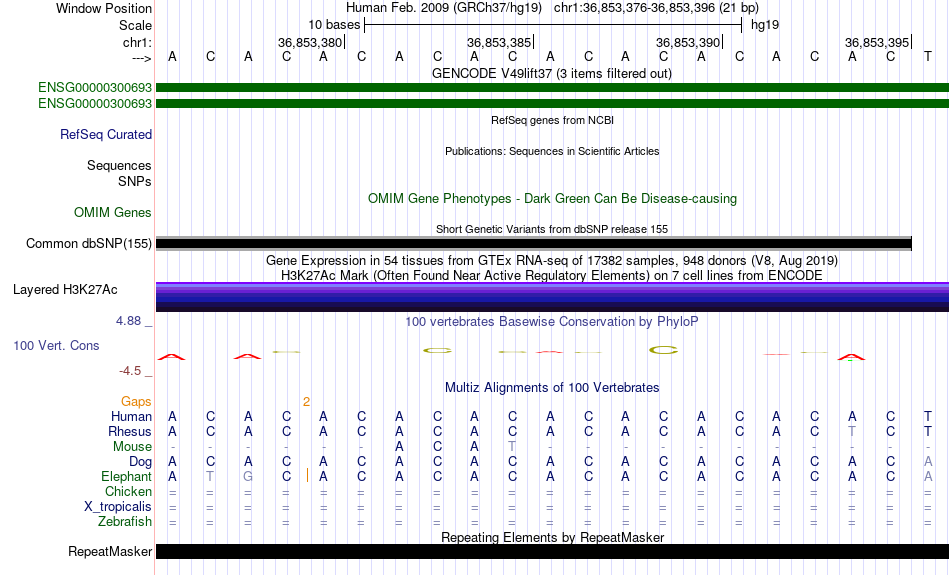Click the SNPs track label
The image size is (950, 575).
[135, 181]
